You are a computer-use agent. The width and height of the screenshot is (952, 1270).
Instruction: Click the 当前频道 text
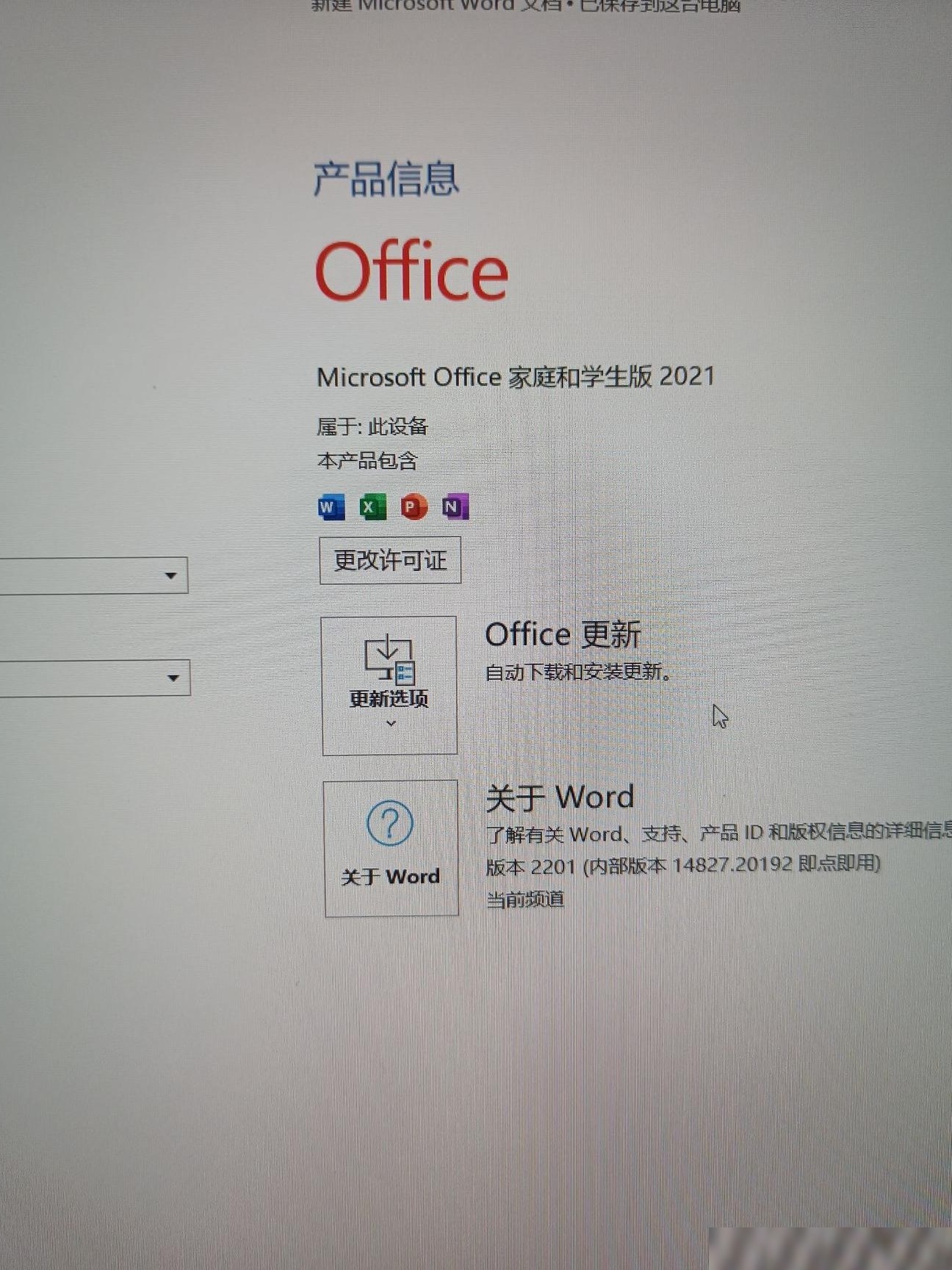(x=525, y=899)
